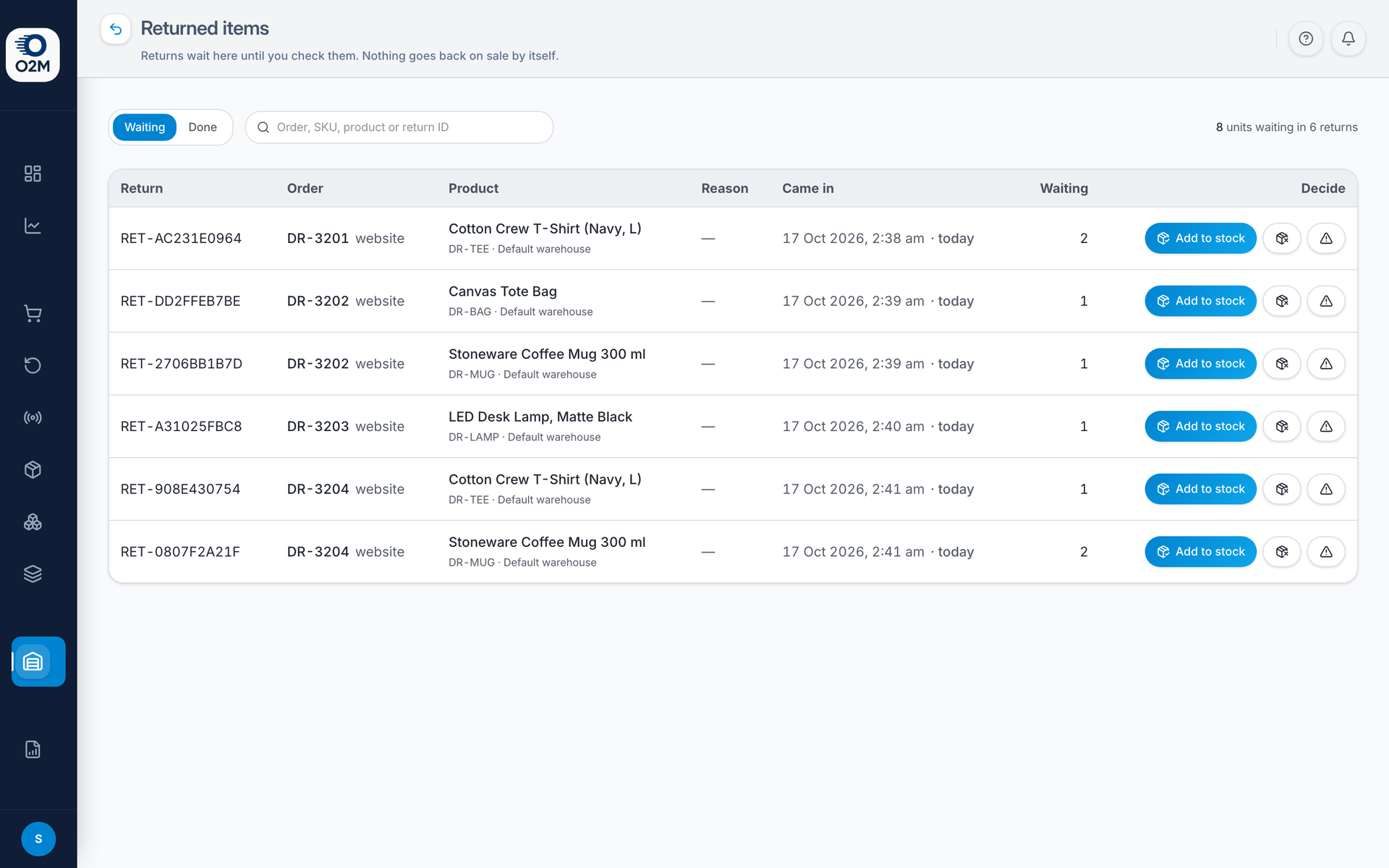Select the Waiting column header
1389x868 pixels.
[x=1063, y=189]
